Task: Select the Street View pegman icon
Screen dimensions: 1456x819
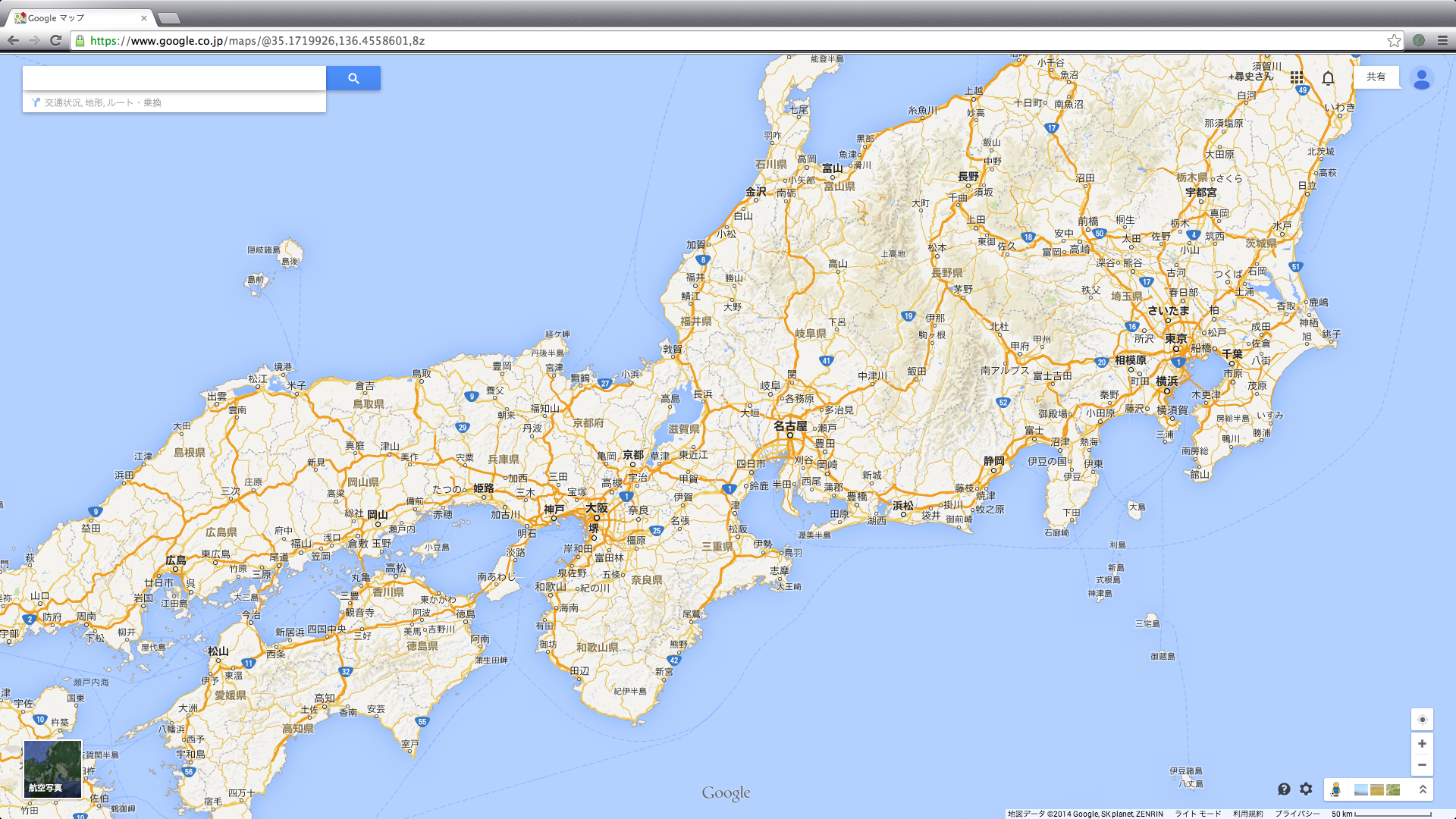Action: coord(1335,789)
